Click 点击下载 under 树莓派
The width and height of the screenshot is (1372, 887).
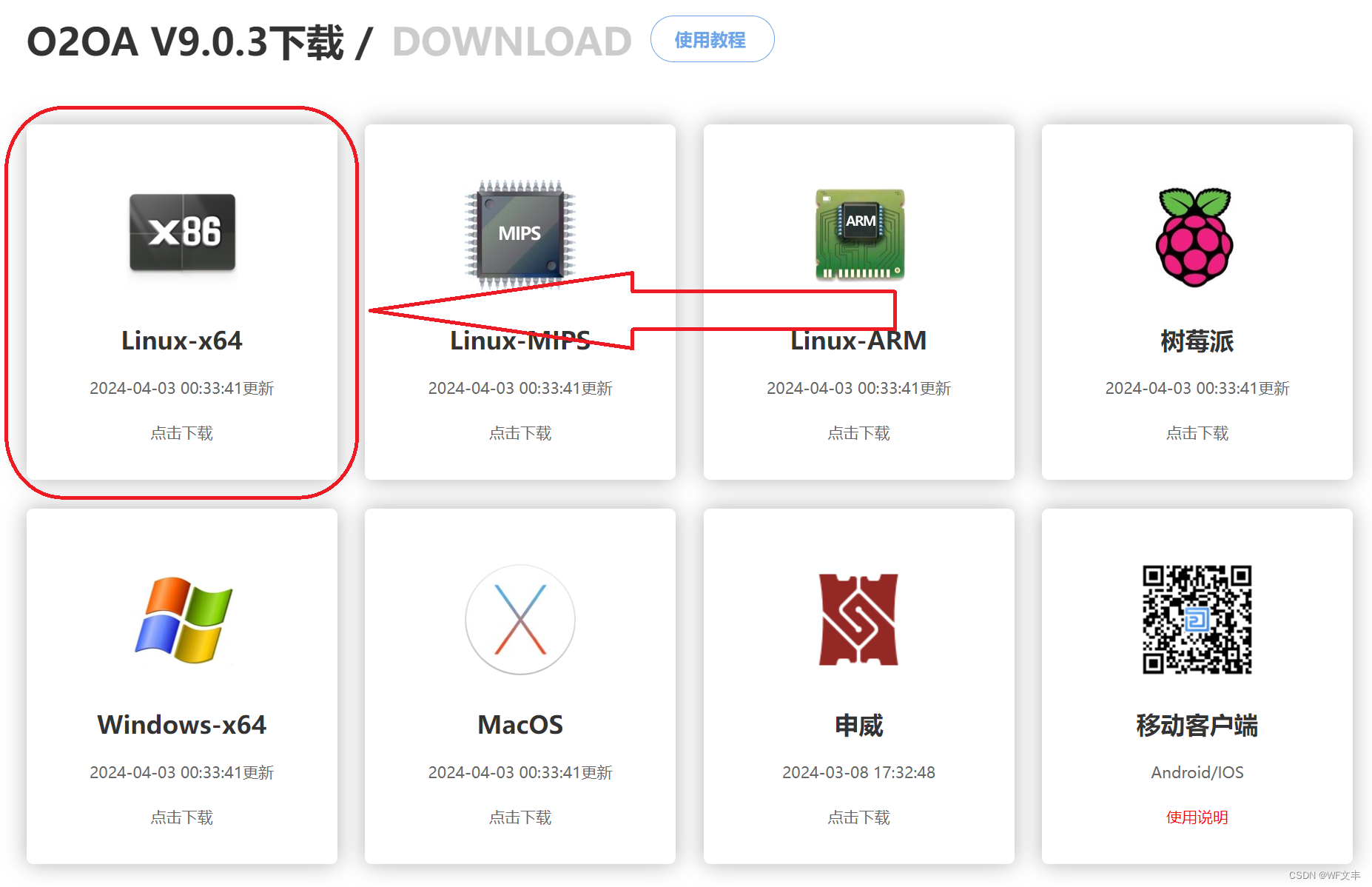coord(1196,433)
